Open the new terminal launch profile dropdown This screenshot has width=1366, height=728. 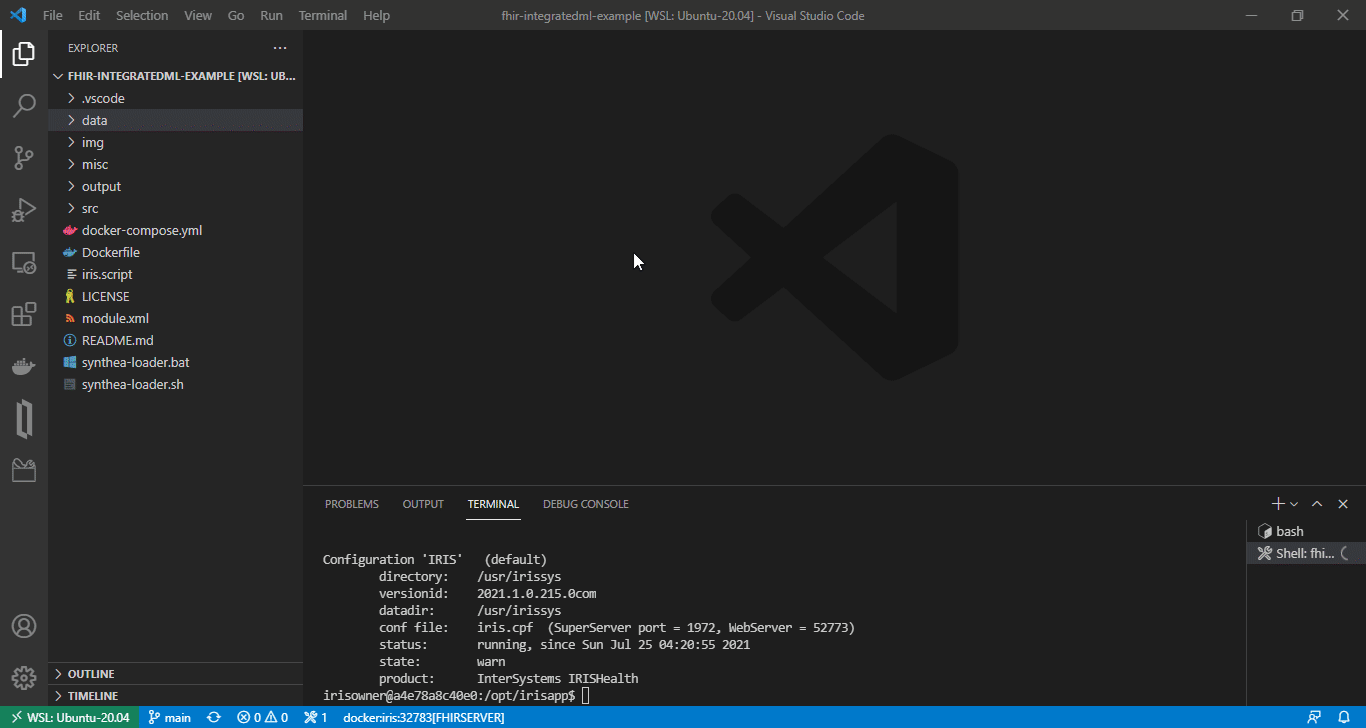(x=1294, y=504)
